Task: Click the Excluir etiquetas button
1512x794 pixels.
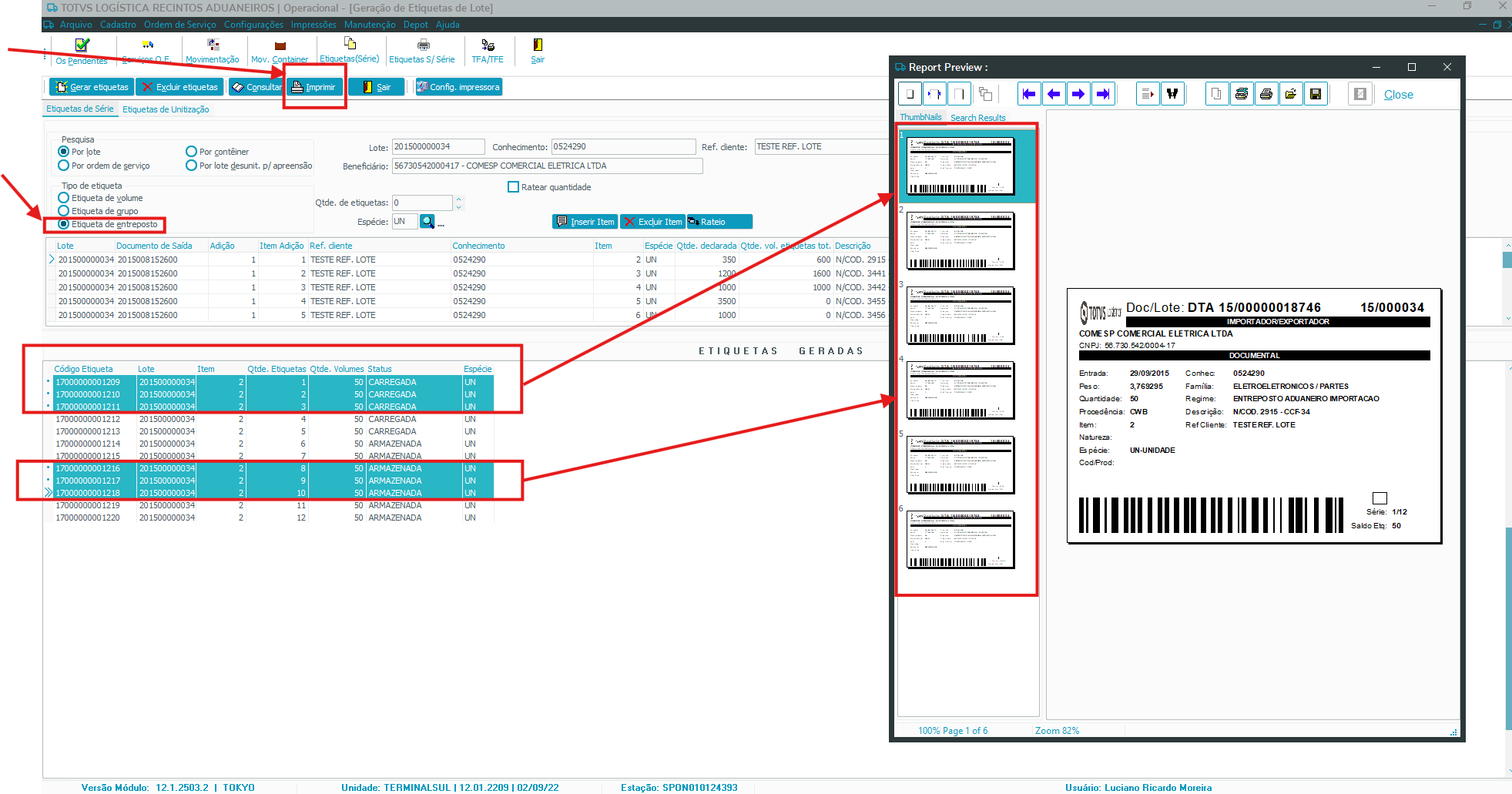Action: coord(180,87)
